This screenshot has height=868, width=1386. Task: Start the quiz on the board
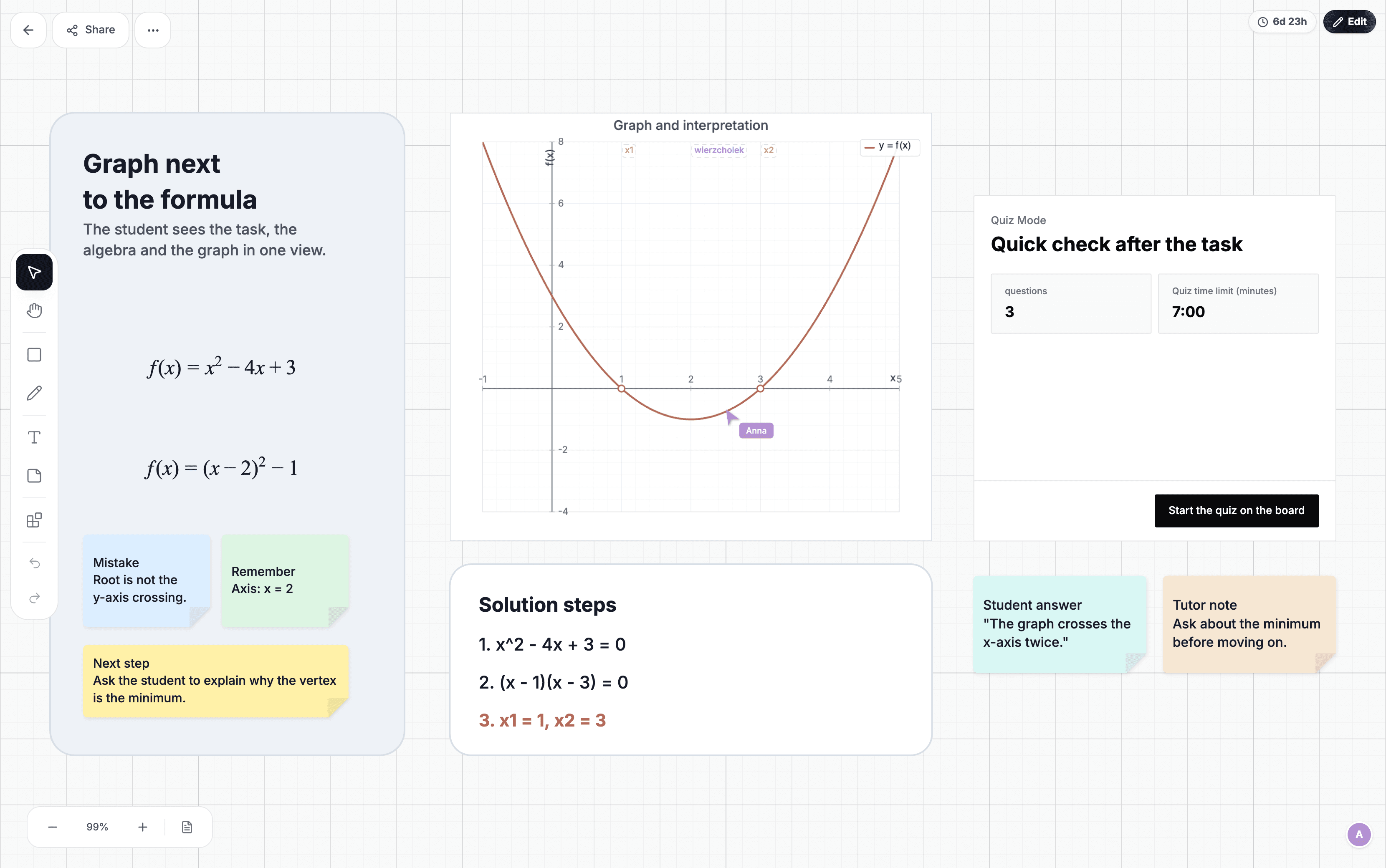[x=1236, y=510]
